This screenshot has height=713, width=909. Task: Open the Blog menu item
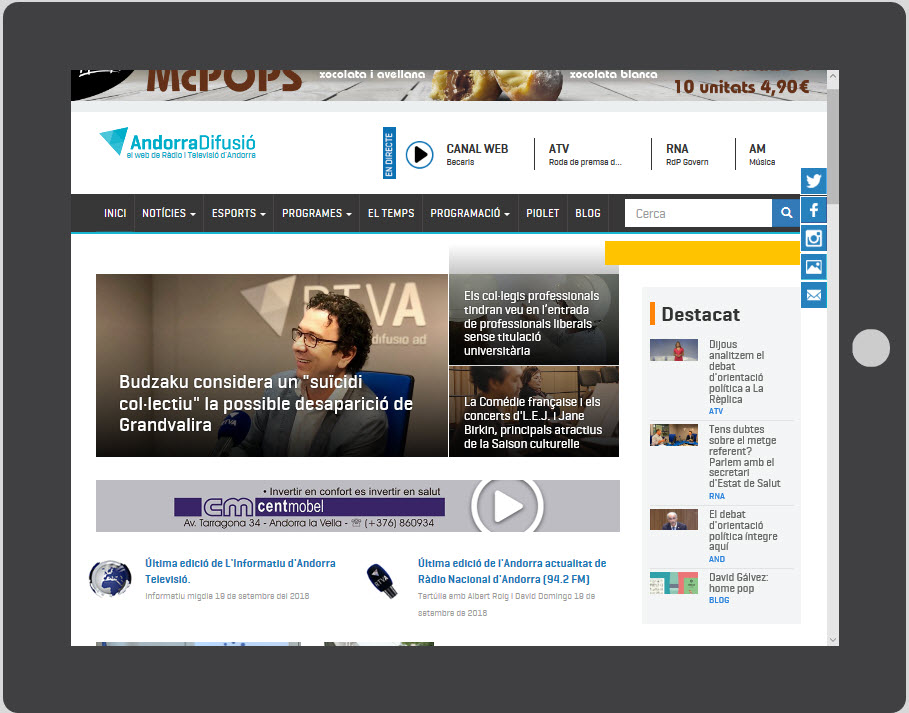588,213
